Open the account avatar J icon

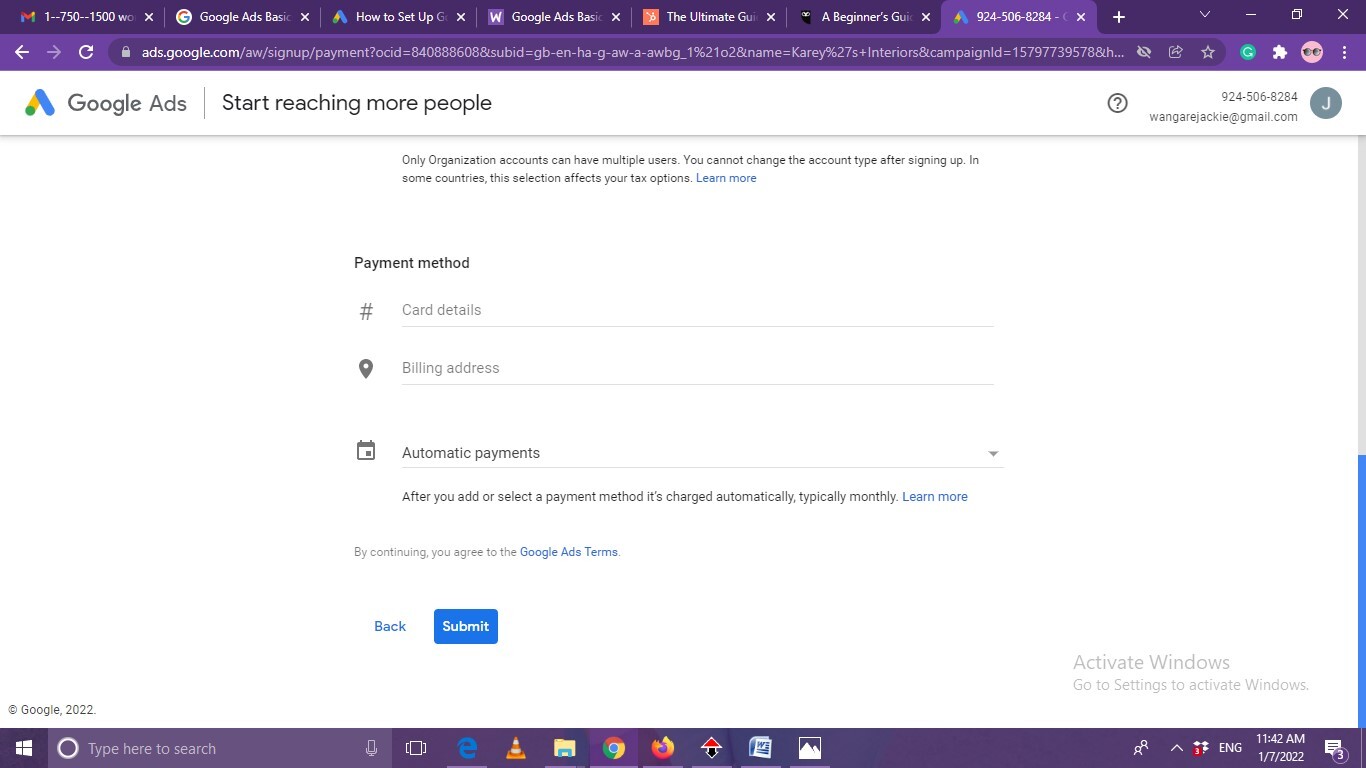click(x=1325, y=103)
